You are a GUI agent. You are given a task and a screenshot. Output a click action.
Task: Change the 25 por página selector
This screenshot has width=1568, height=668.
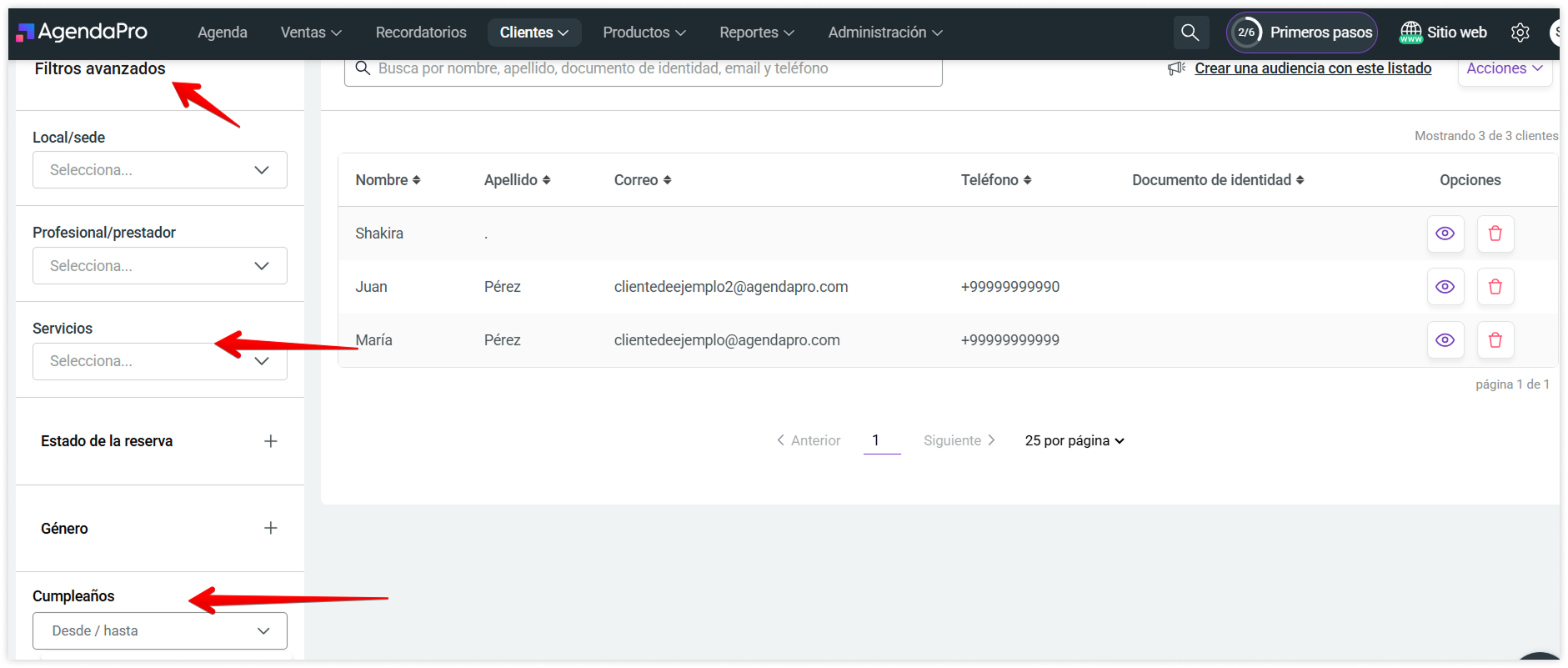(1075, 440)
